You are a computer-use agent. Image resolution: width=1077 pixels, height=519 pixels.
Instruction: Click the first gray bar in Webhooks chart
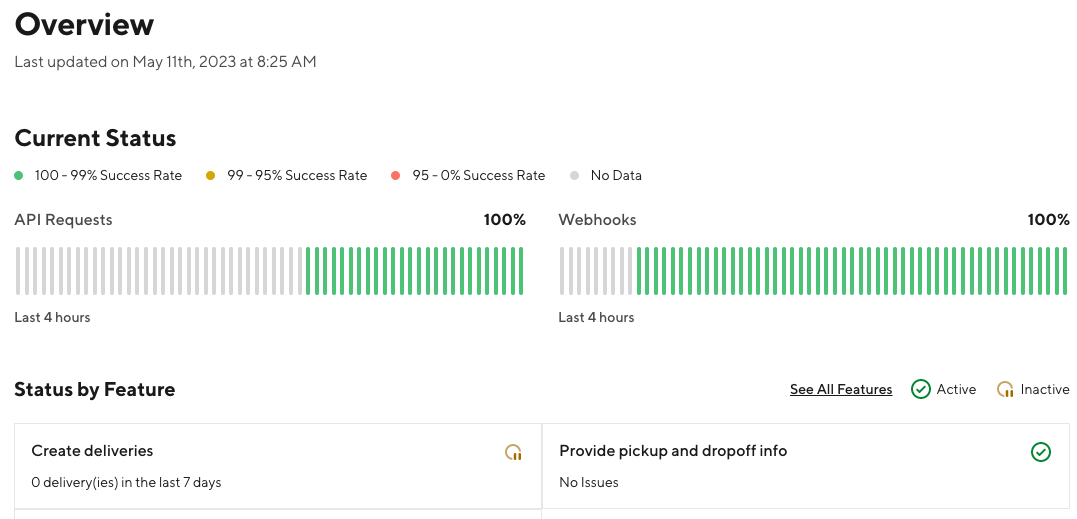point(562,271)
